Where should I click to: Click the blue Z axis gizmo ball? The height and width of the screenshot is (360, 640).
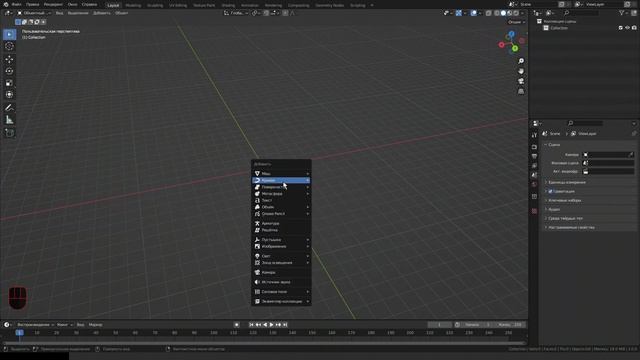(x=511, y=34)
